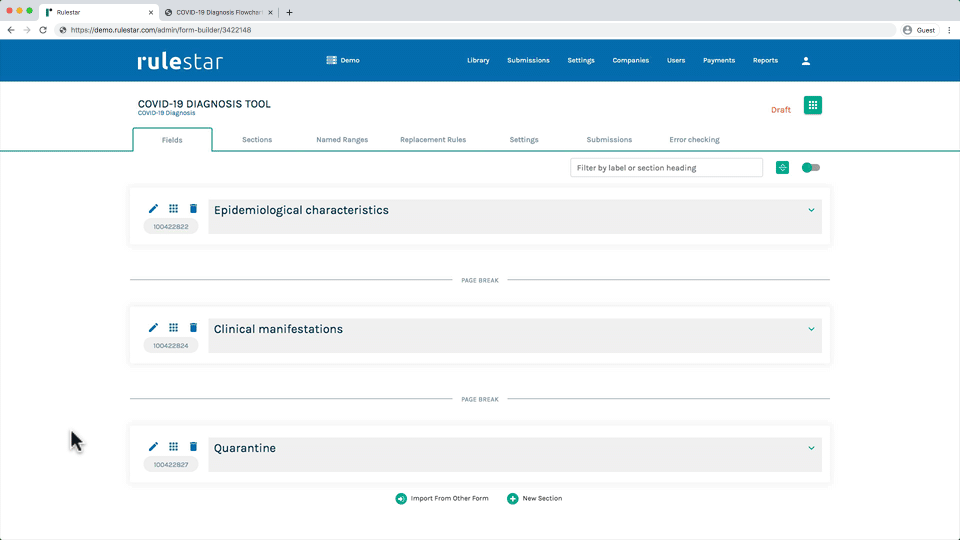960x540 pixels.
Task: Switch to the Named Ranges tab
Action: pyautogui.click(x=342, y=140)
